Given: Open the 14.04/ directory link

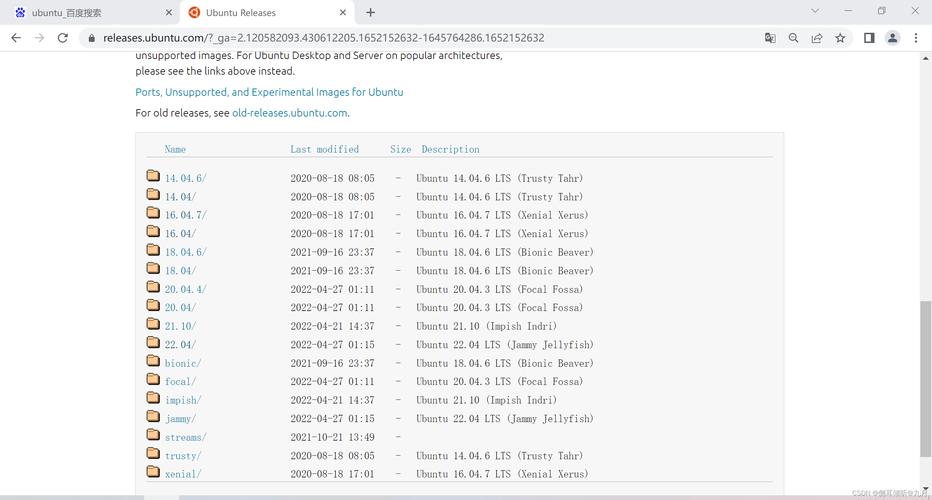Looking at the screenshot, I should pyautogui.click(x=180, y=197).
